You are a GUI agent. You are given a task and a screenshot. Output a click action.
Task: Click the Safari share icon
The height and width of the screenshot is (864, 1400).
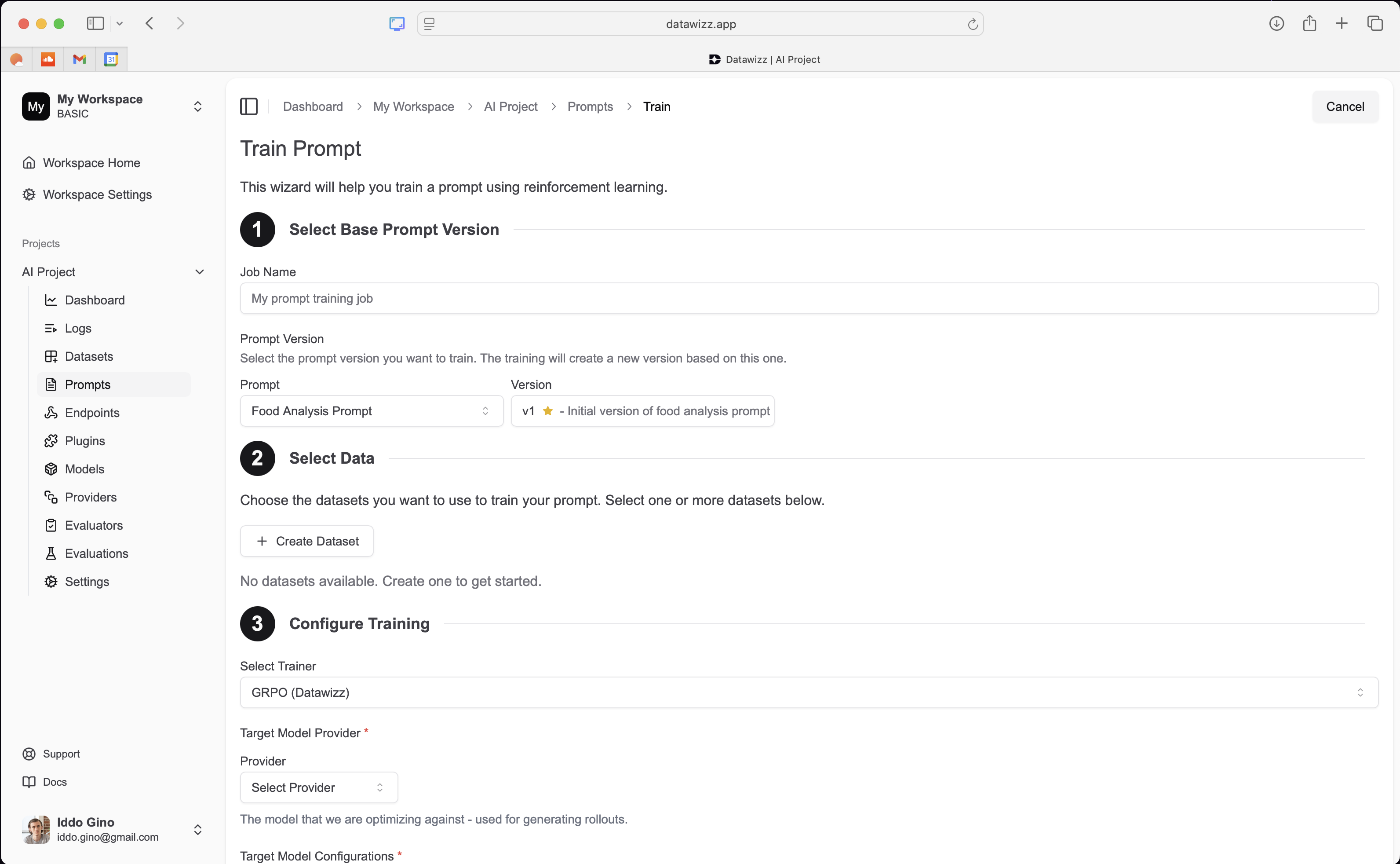click(1310, 23)
